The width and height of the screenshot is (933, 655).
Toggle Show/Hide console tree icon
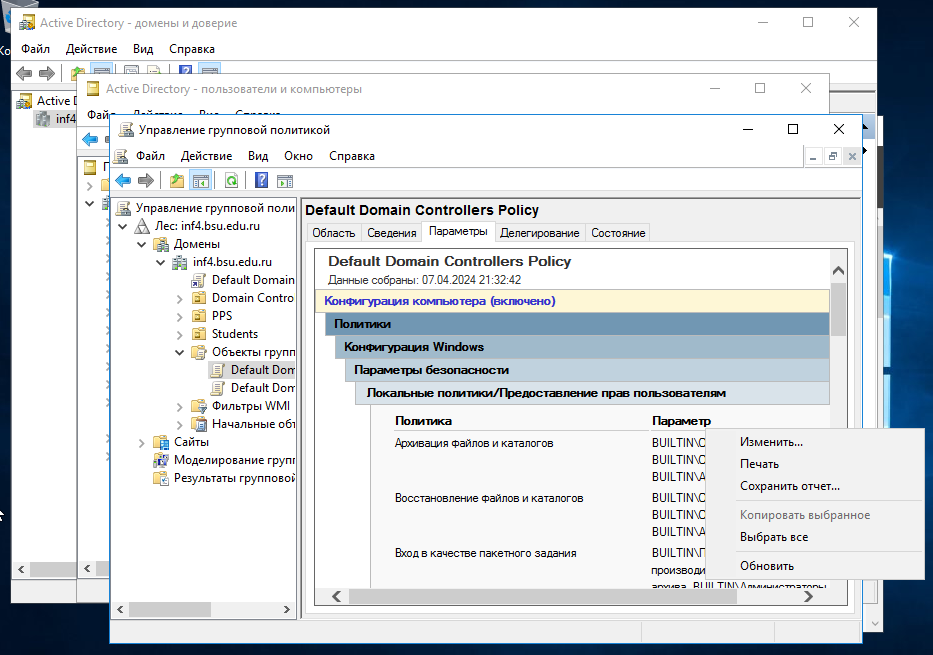[201, 180]
